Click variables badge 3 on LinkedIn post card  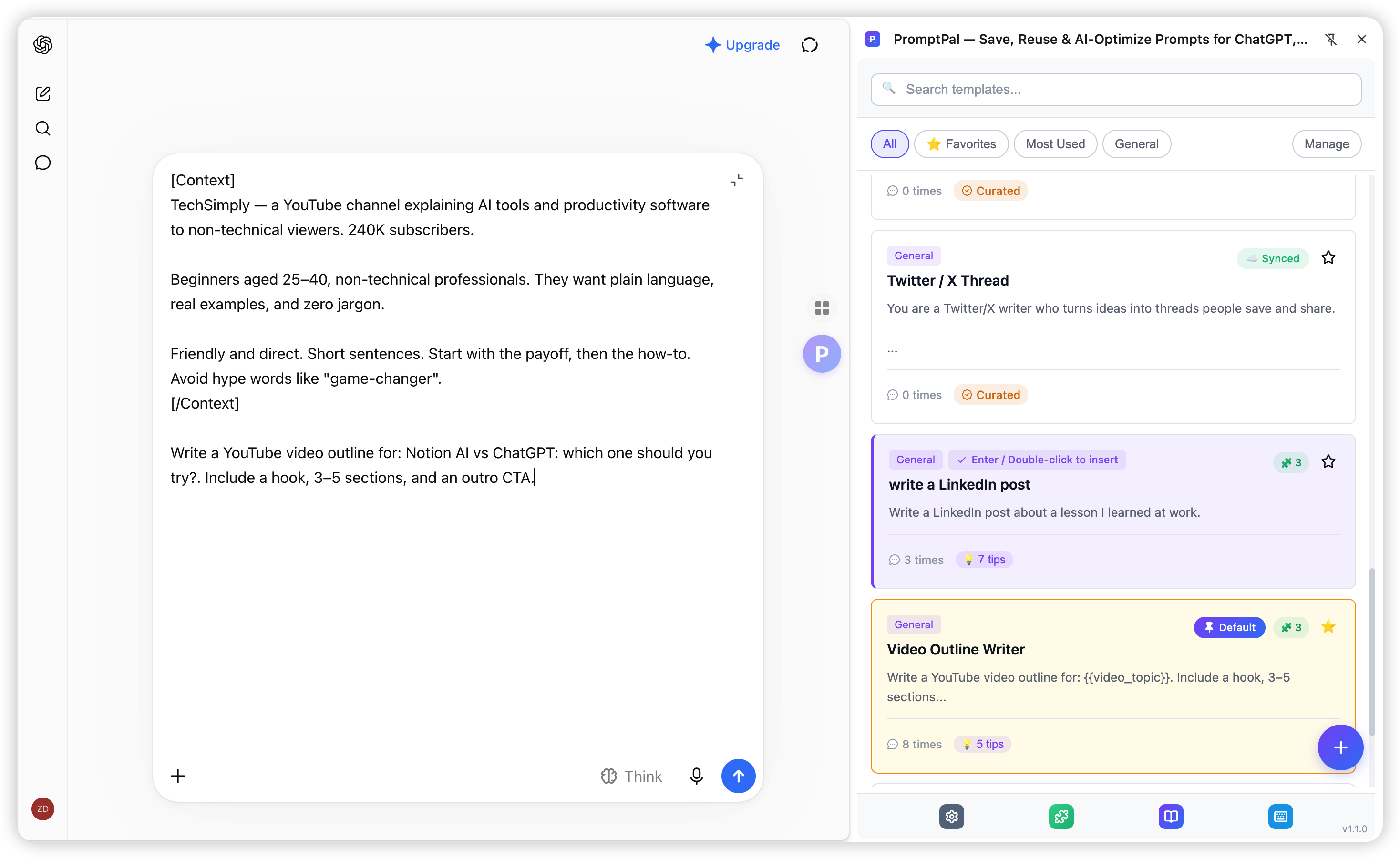pos(1291,462)
